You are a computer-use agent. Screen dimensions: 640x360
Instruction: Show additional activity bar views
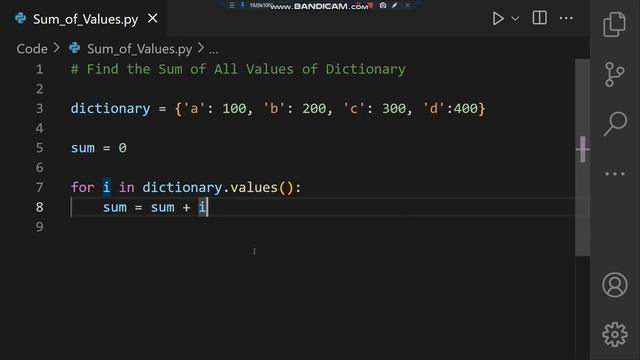(x=615, y=174)
